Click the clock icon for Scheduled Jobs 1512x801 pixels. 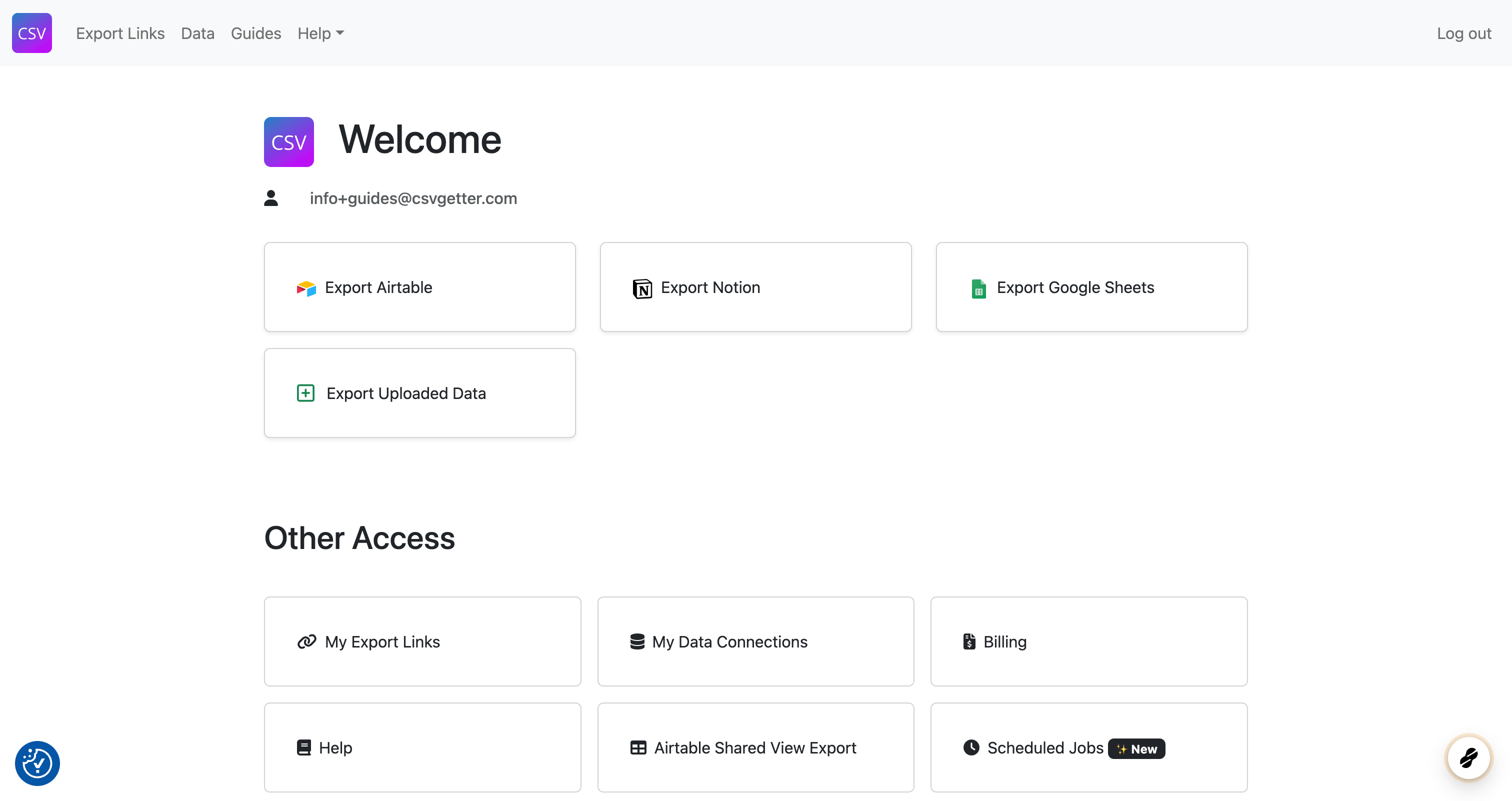[x=971, y=747]
